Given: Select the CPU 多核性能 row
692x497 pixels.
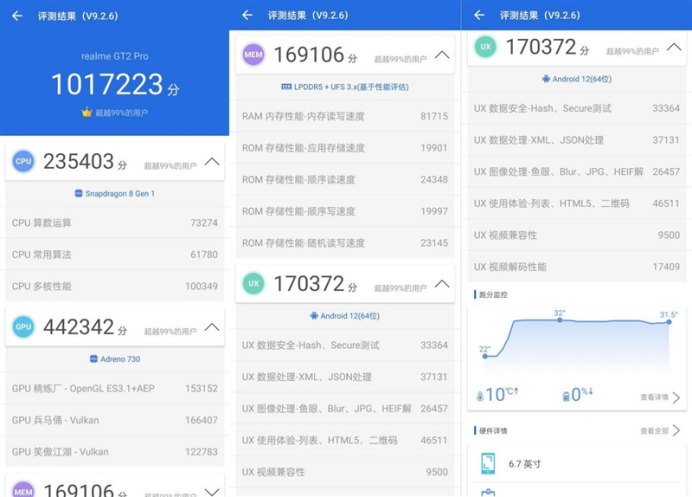Looking at the screenshot, I should tap(115, 286).
